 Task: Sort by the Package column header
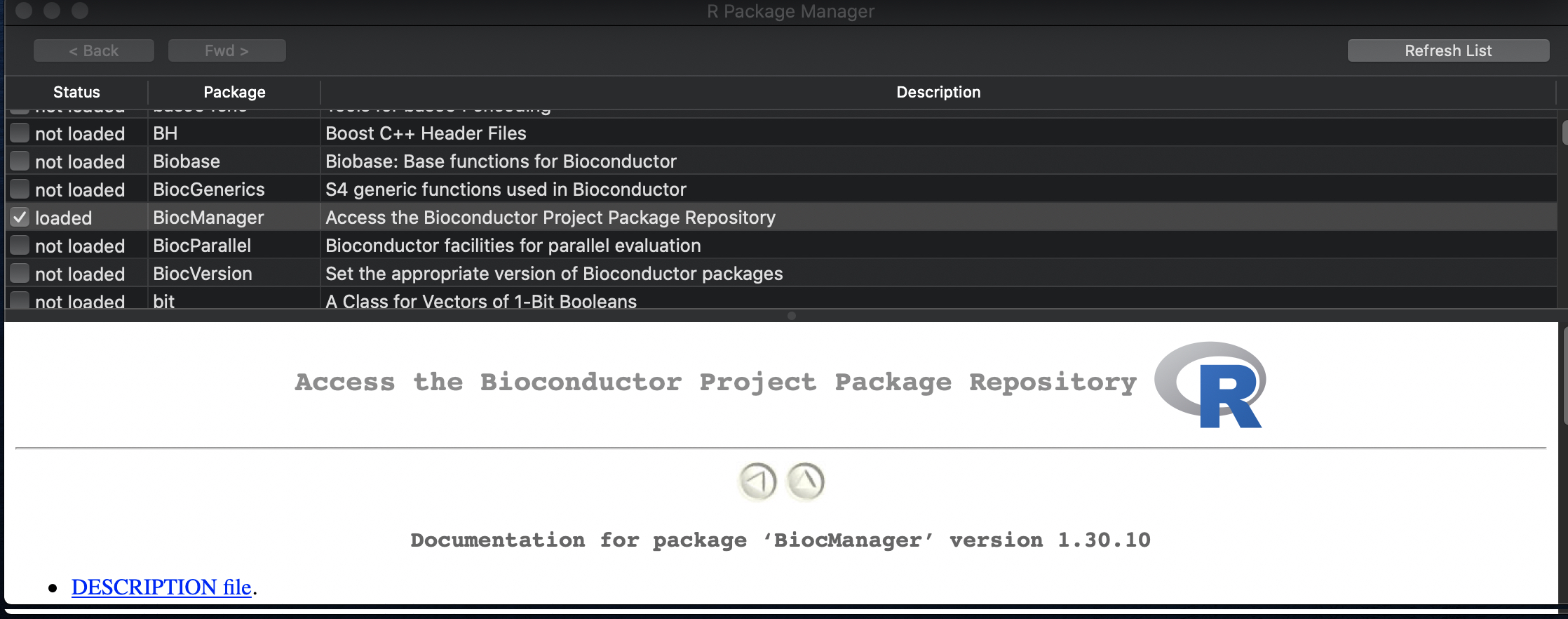234,92
